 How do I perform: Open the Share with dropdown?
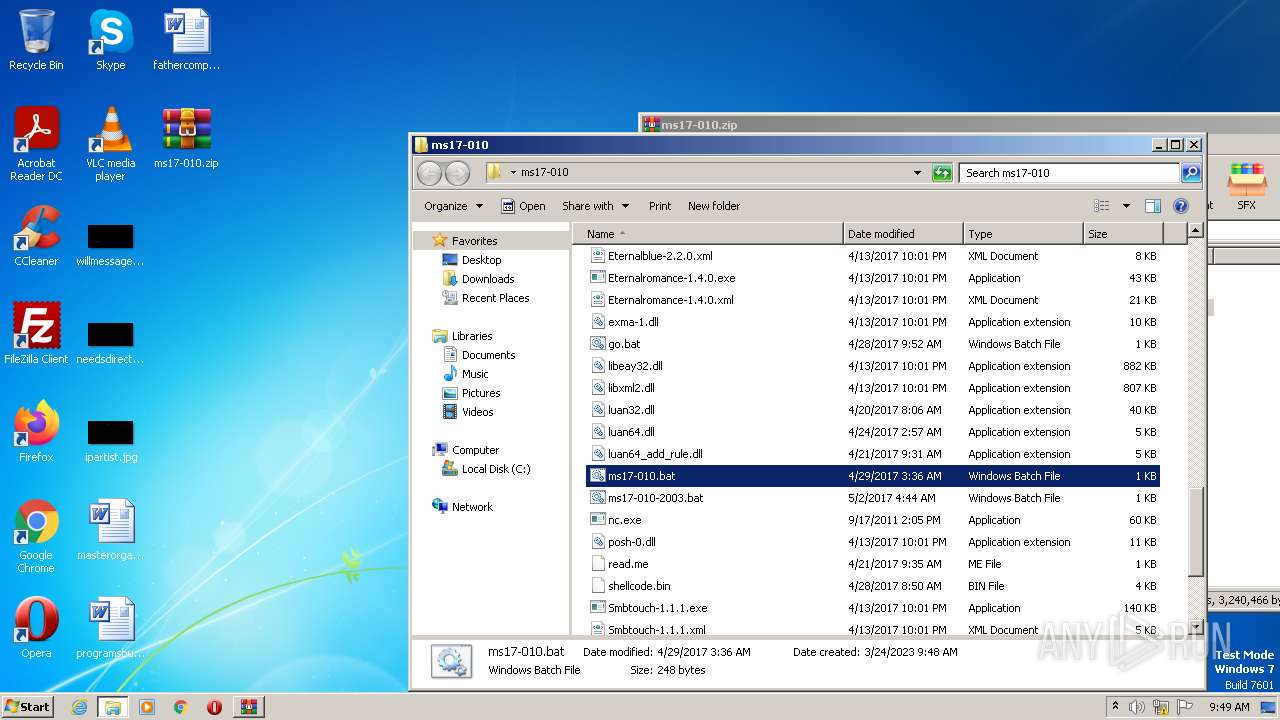[x=595, y=206]
